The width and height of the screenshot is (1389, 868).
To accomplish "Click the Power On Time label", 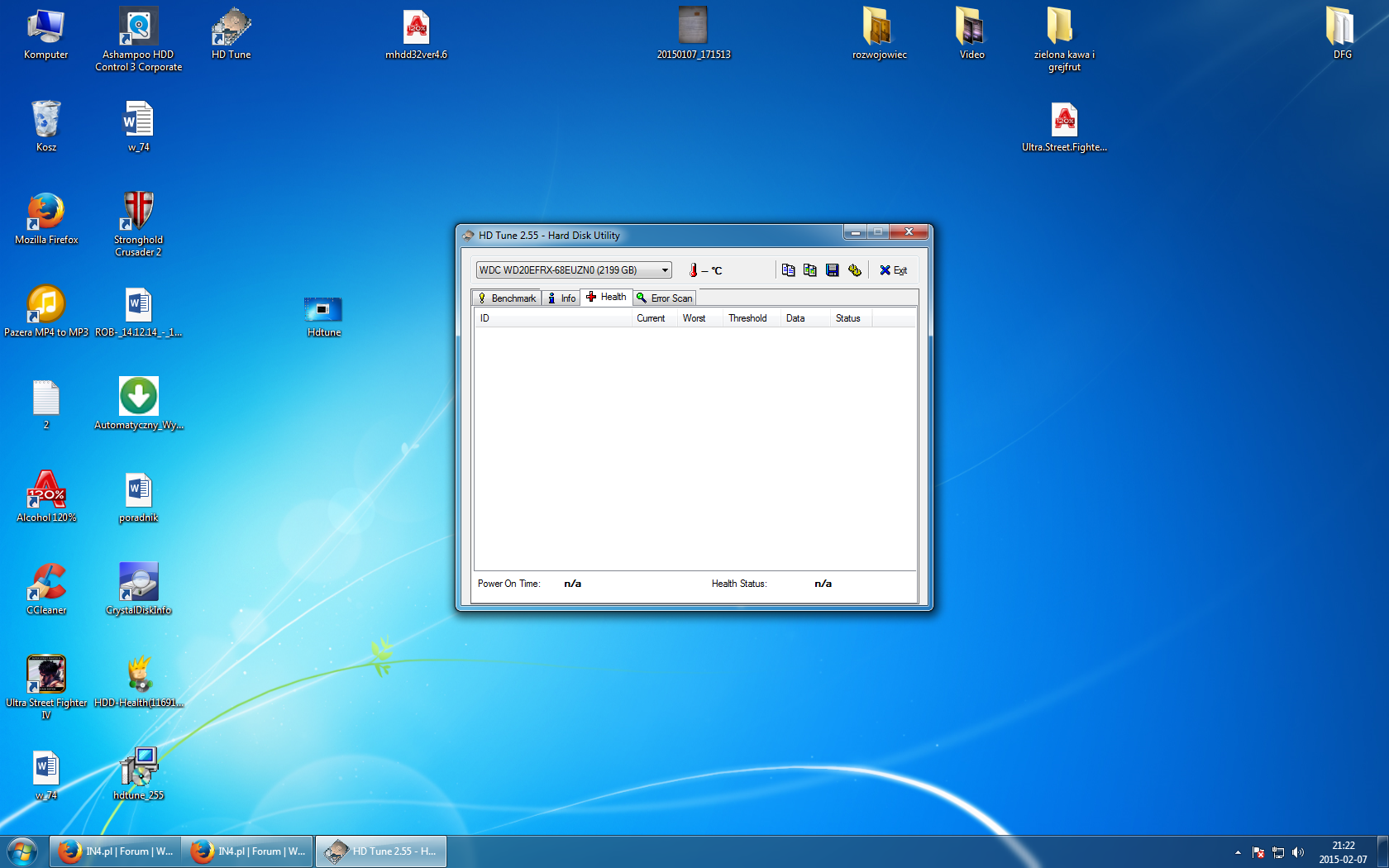I will 508,584.
